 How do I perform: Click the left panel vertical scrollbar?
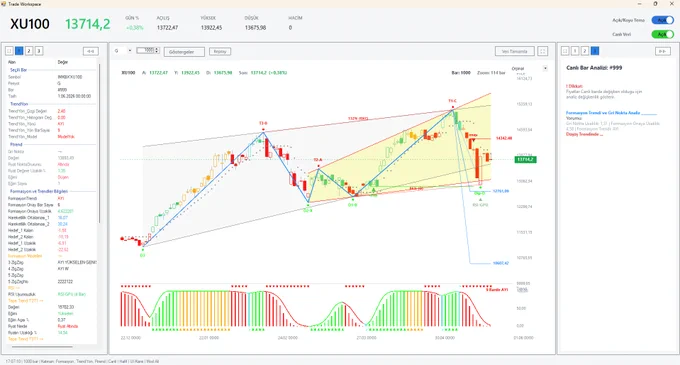click(x=99, y=143)
